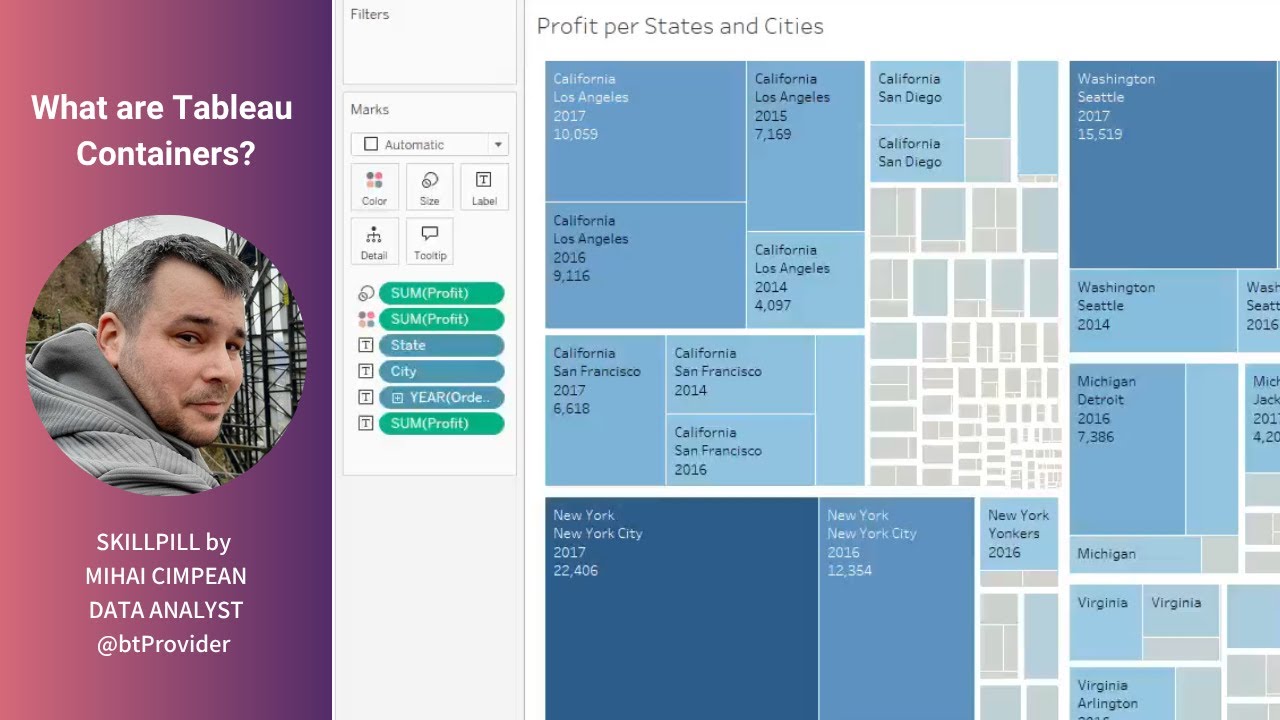The height and width of the screenshot is (720, 1280).
Task: Click the Filters shelf header
Action: (370, 14)
